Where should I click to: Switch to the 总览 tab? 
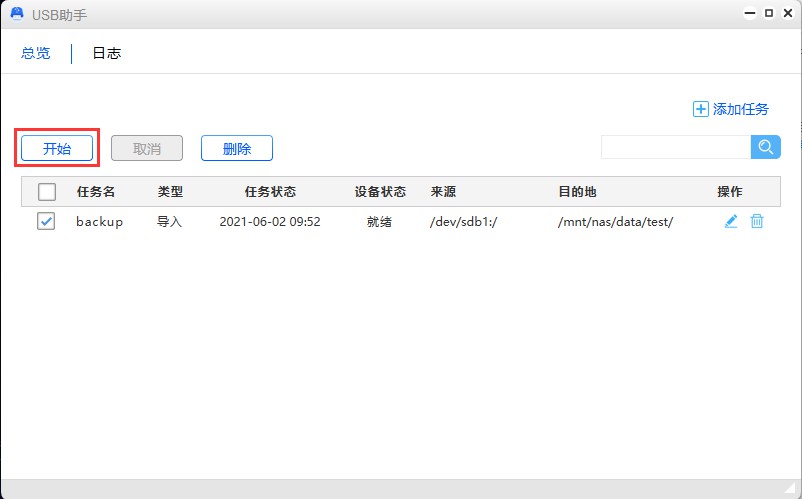[36, 54]
